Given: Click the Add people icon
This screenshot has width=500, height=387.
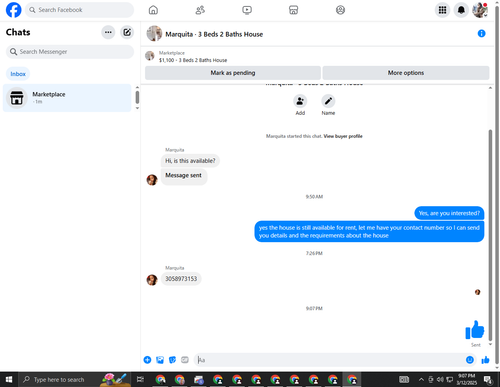Looking at the screenshot, I should pyautogui.click(x=300, y=101).
